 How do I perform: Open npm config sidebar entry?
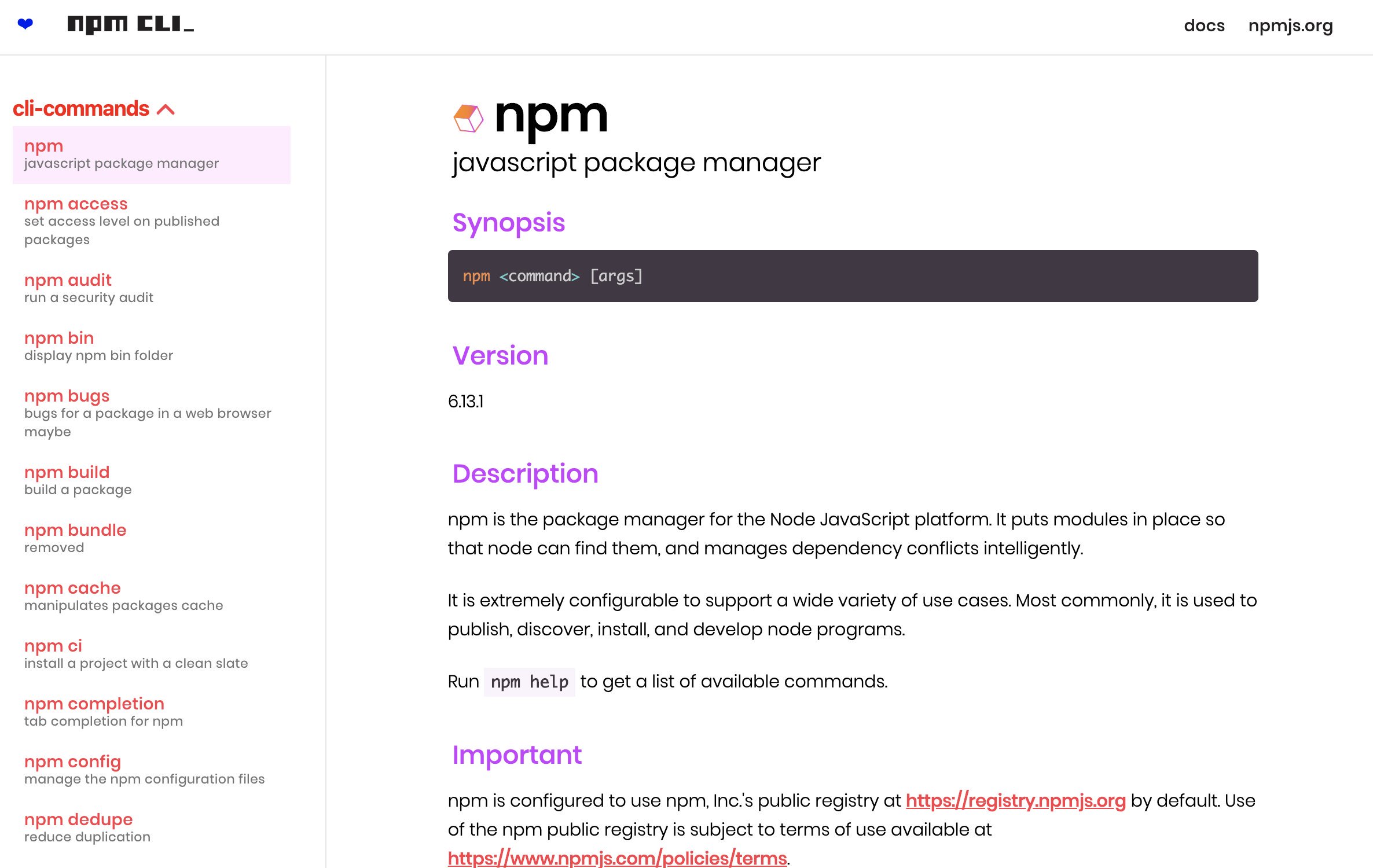152,770
